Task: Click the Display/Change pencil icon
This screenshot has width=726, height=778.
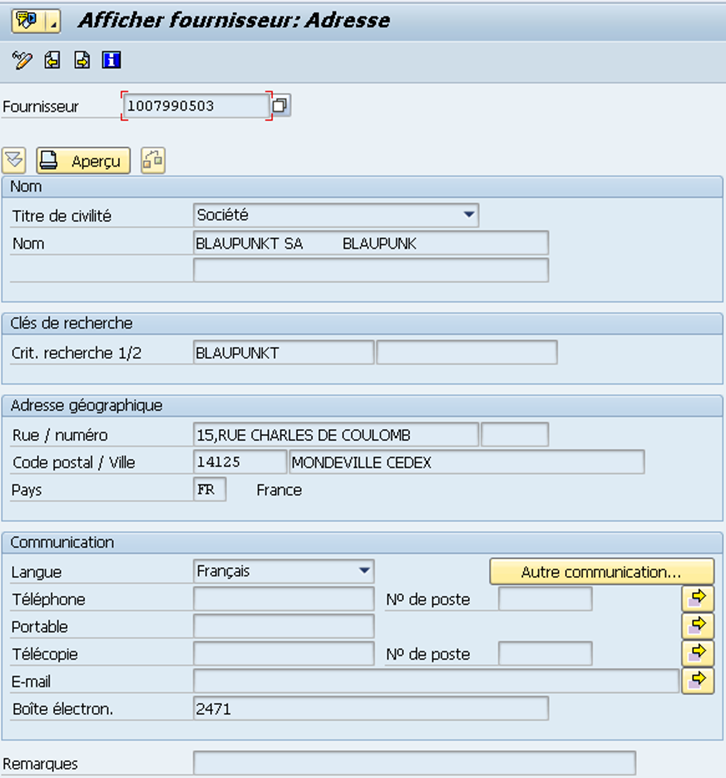Action: tap(22, 61)
